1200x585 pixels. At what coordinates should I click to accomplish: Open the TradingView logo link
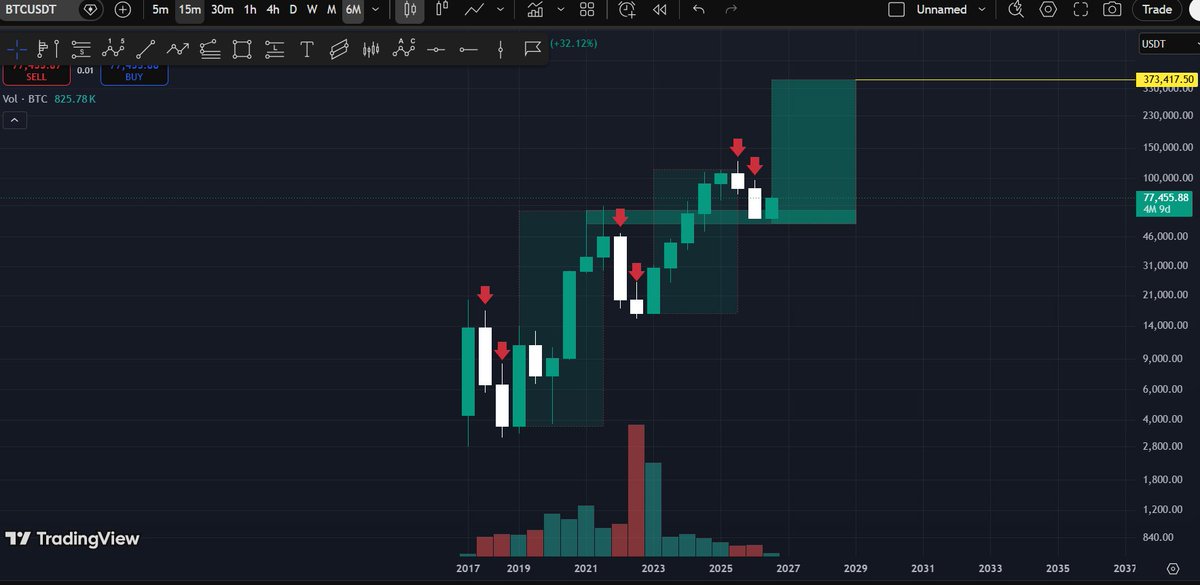point(72,539)
